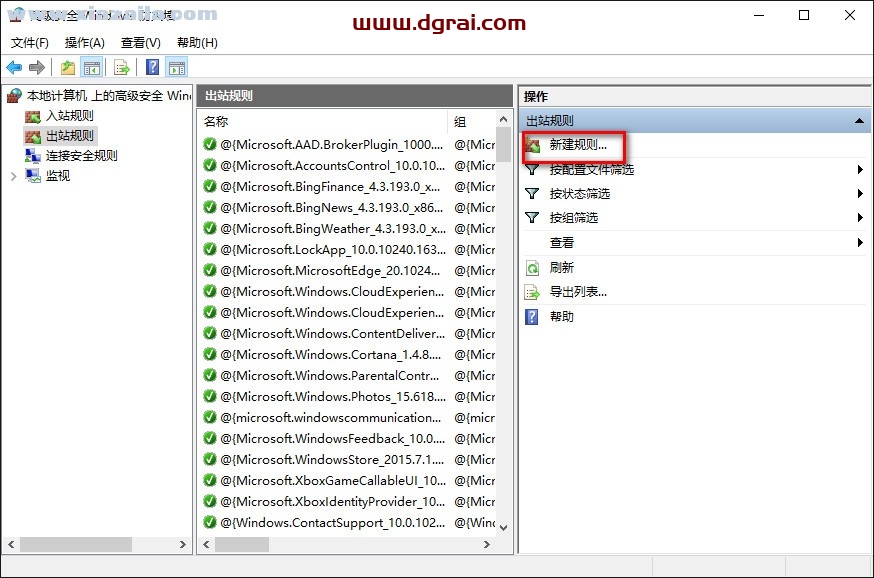Click the green check icon of the Cortana rule
The width and height of the screenshot is (874, 578).
pos(210,354)
